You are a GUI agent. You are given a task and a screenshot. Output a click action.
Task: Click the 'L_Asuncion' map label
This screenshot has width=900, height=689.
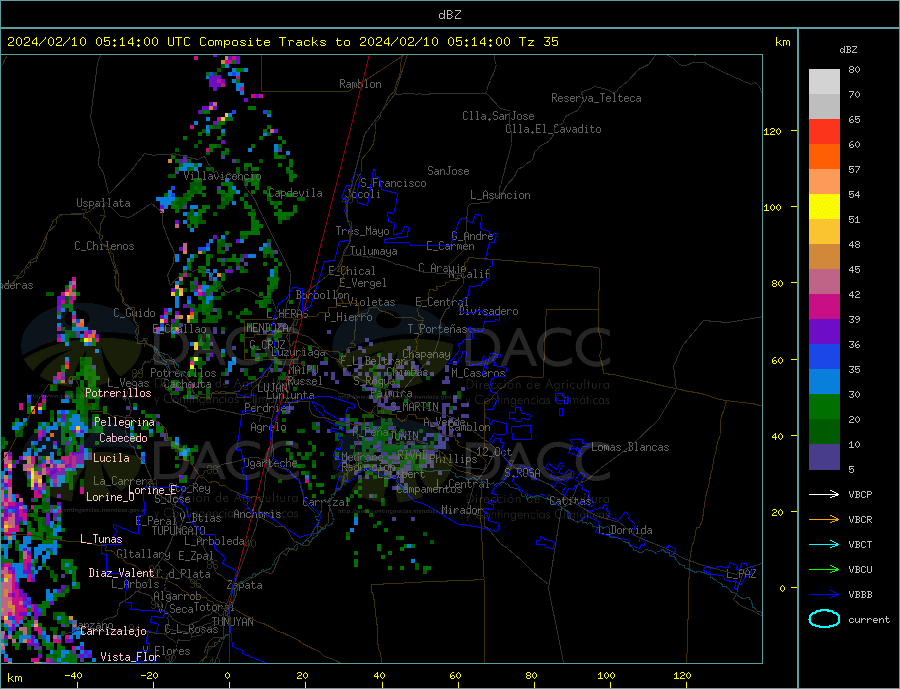501,195
